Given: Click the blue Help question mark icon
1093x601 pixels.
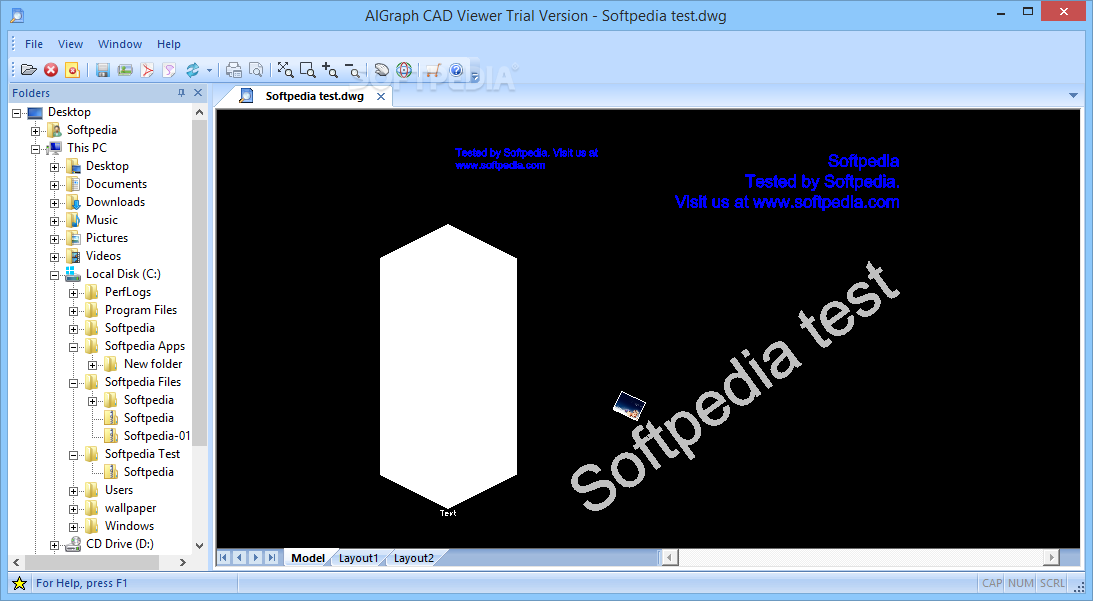Looking at the screenshot, I should click(x=456, y=70).
